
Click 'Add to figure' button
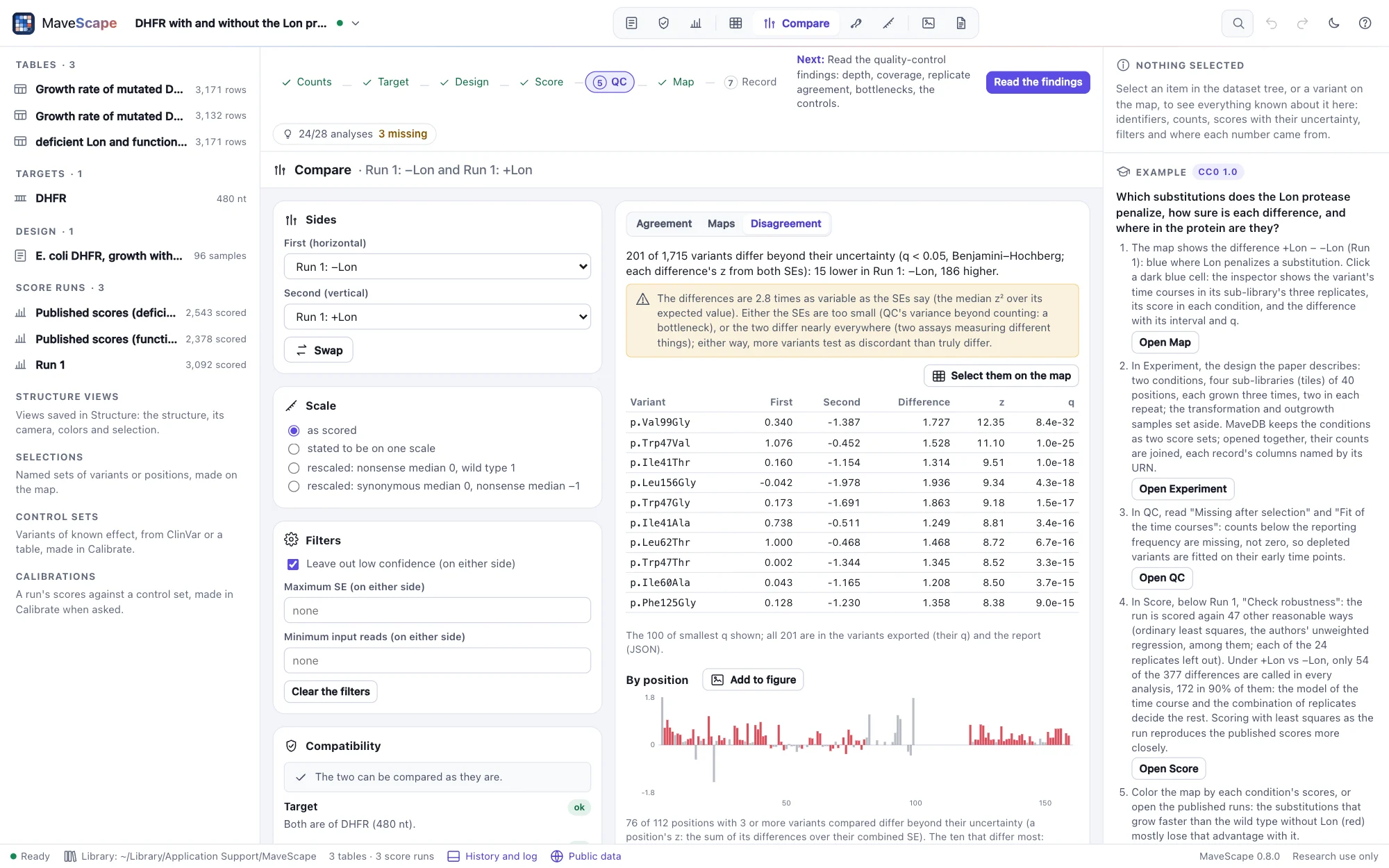tap(753, 680)
